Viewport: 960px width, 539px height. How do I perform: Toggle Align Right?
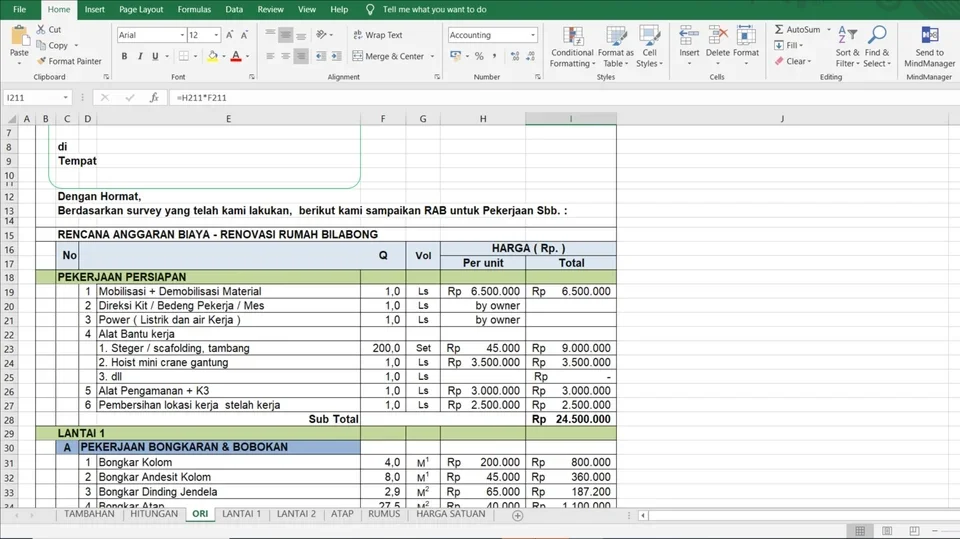click(x=301, y=56)
